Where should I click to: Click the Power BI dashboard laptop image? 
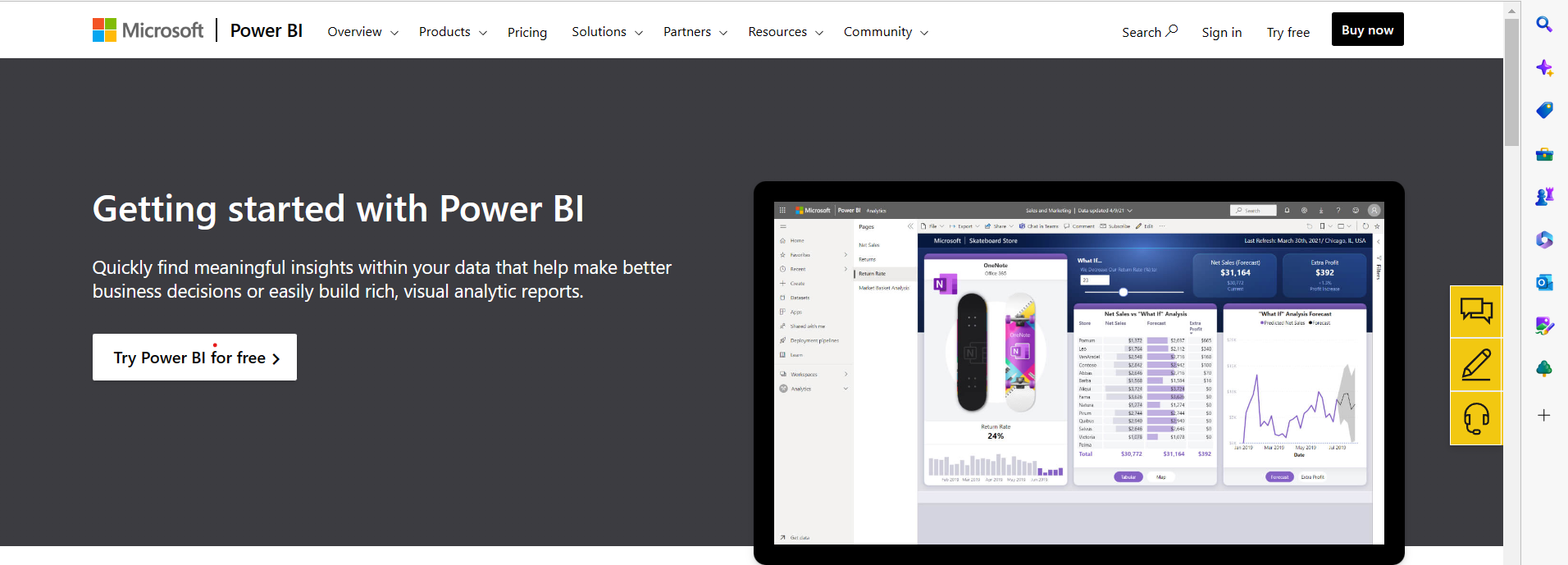coord(1079,372)
